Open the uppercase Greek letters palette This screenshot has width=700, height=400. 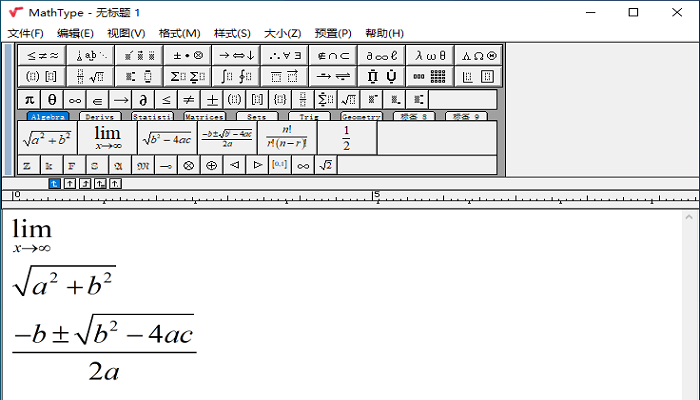479,55
